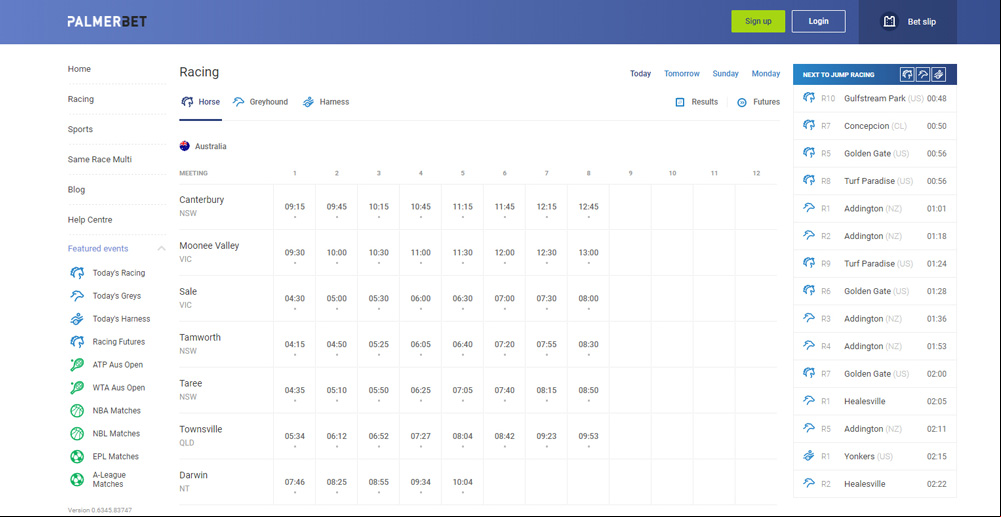Open the Canterbury NSW meeting
Image resolution: width=1001 pixels, height=517 pixels.
[202, 206]
